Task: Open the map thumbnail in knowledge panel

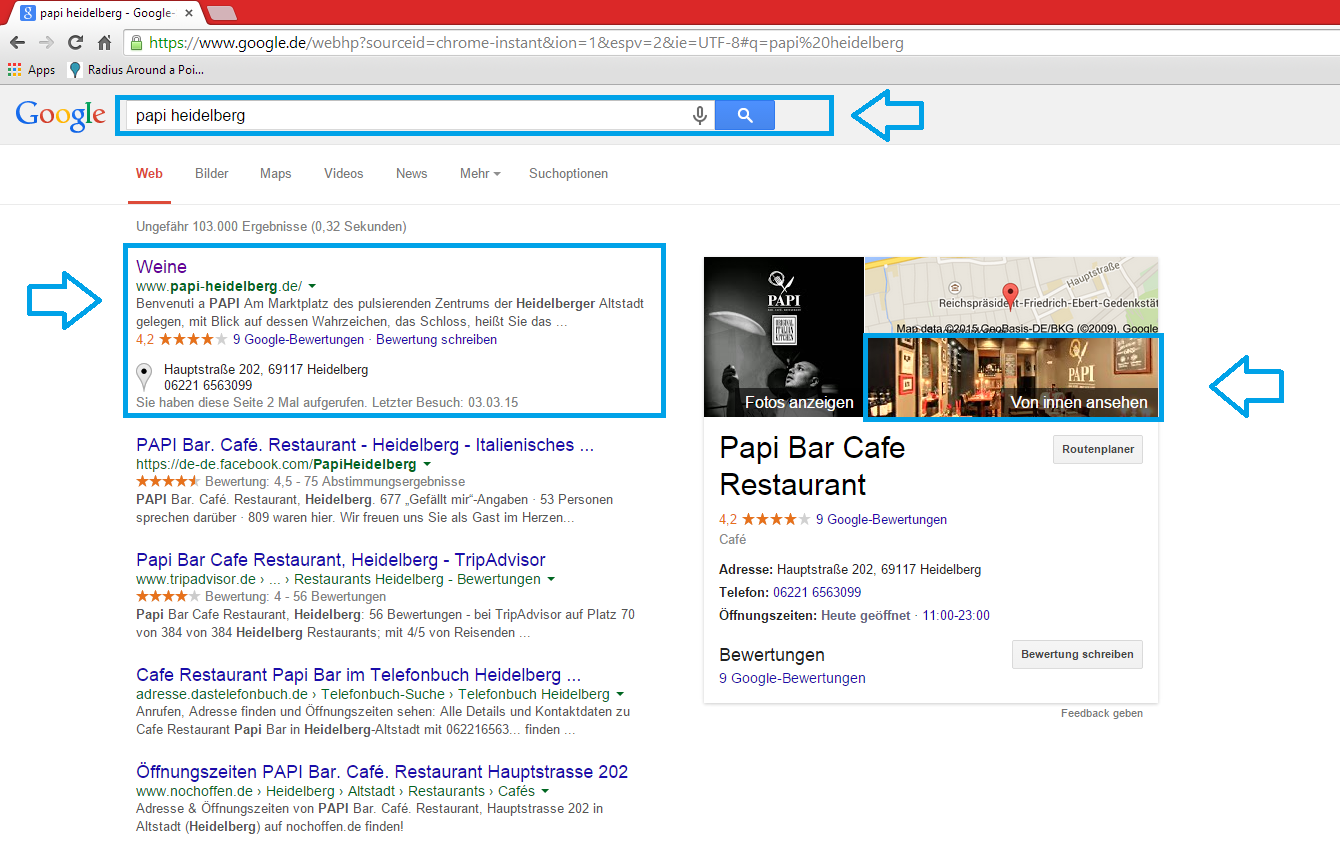Action: 1011,296
